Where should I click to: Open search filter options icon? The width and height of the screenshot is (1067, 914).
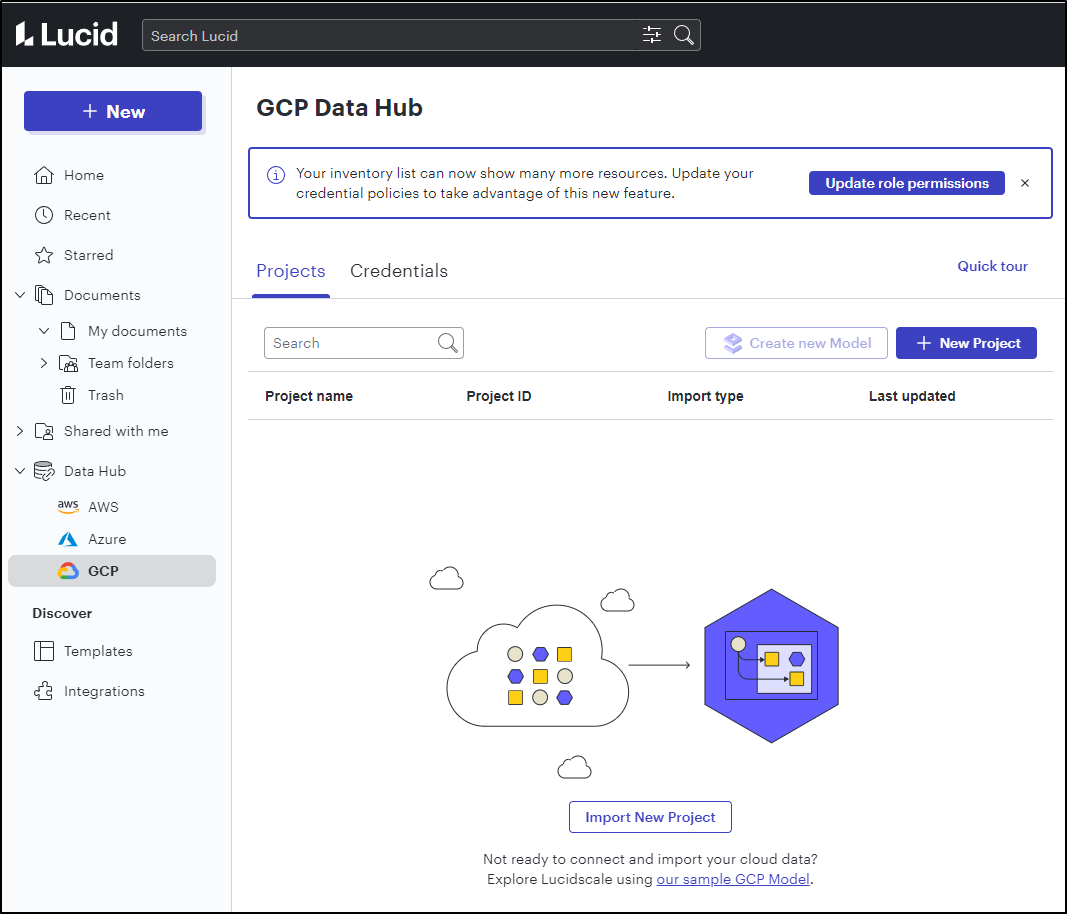pyautogui.click(x=651, y=35)
